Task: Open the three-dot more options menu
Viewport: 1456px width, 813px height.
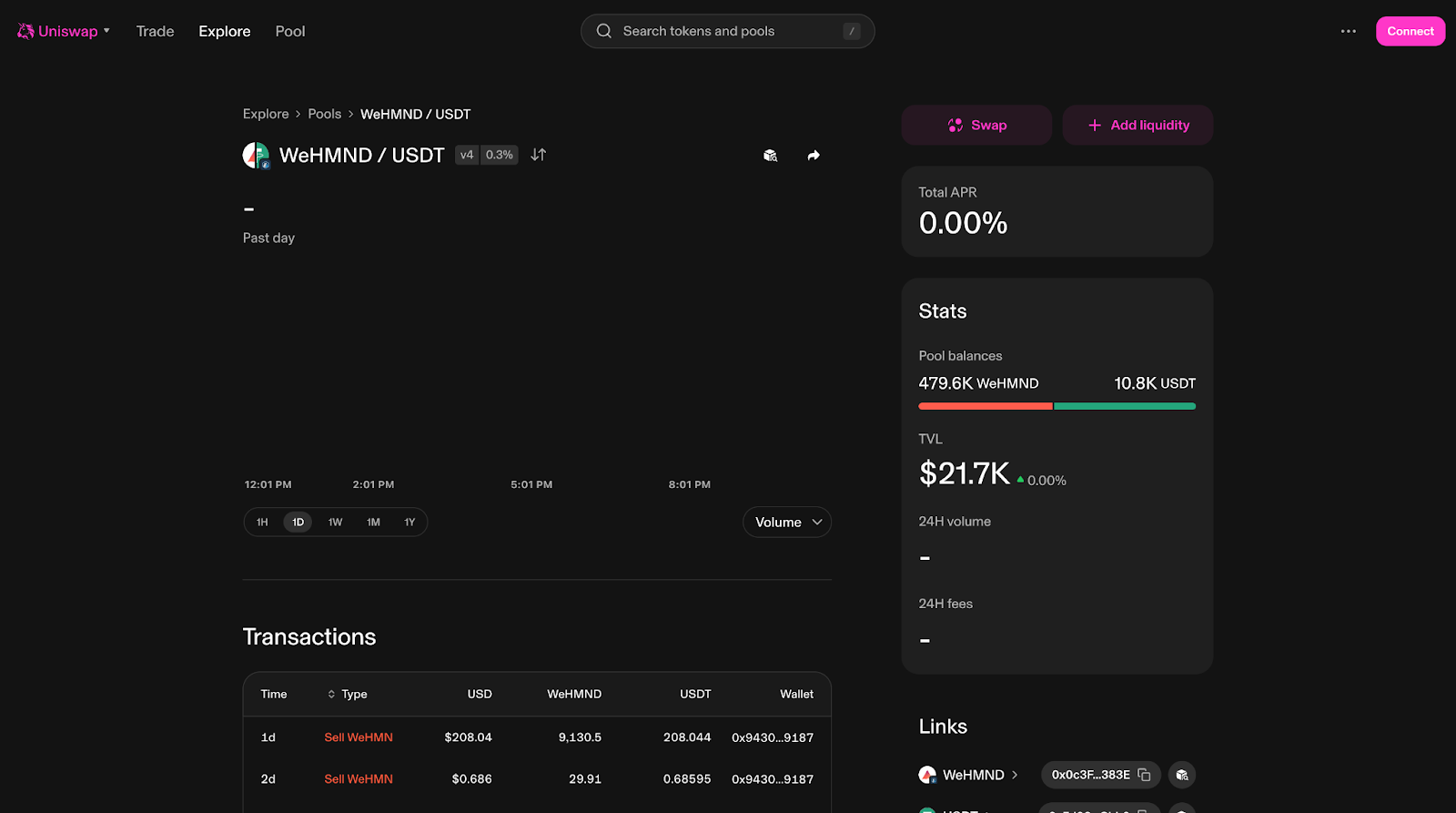Action: 1349,31
